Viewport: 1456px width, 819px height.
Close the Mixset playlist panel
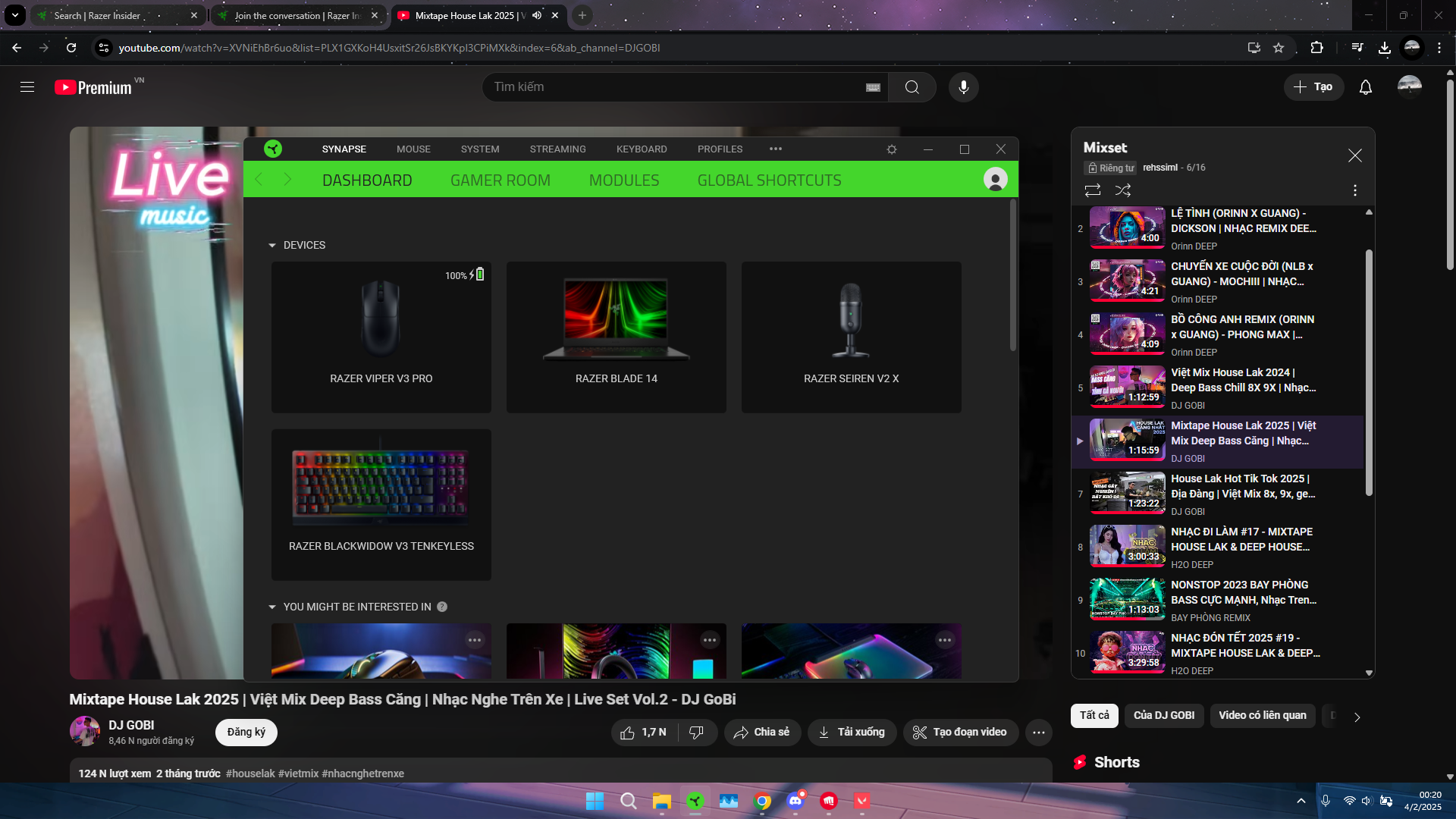(1355, 155)
